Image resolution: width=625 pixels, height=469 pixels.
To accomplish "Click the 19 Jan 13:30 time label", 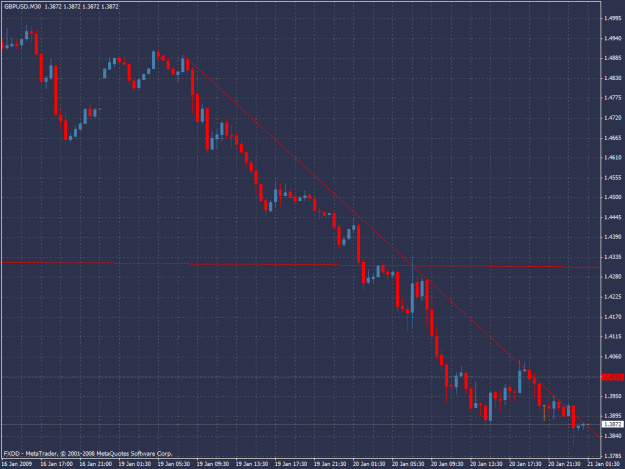I will point(252,464).
